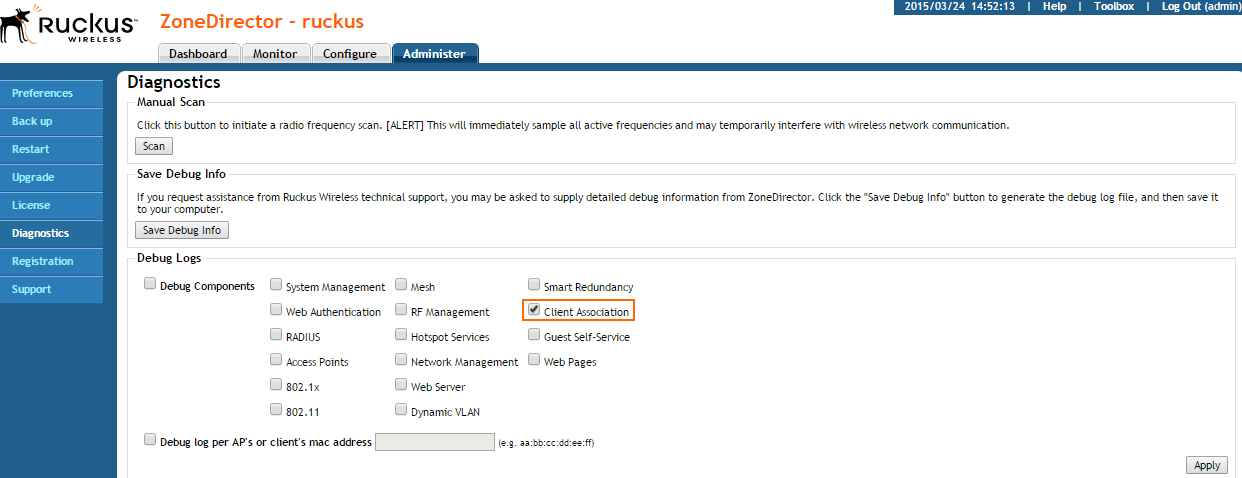Uncheck the Client Association checkbox
The height and width of the screenshot is (478, 1242).
[x=534, y=310]
